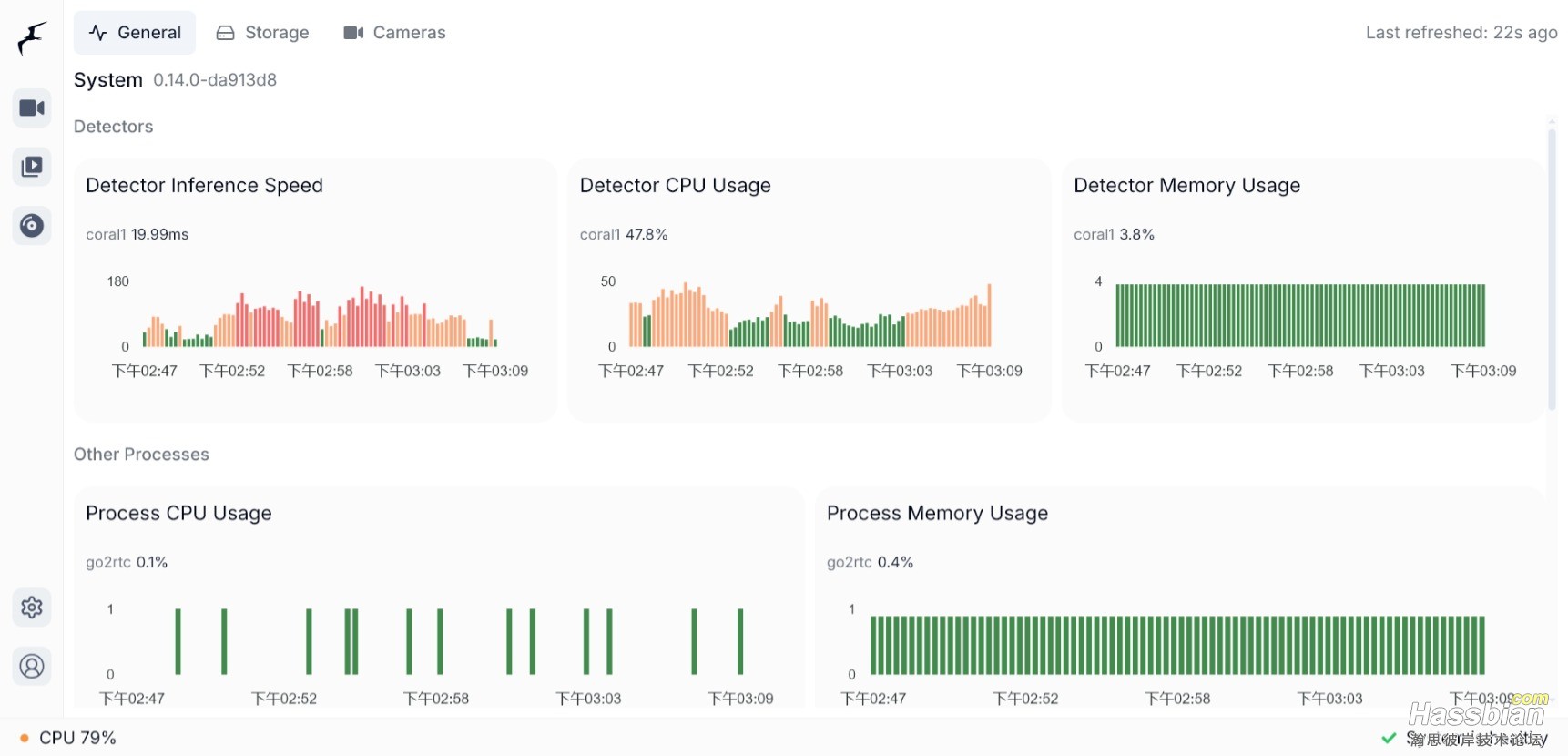1568x756 pixels.
Task: Switch to the Cameras tab
Action: coord(394,33)
